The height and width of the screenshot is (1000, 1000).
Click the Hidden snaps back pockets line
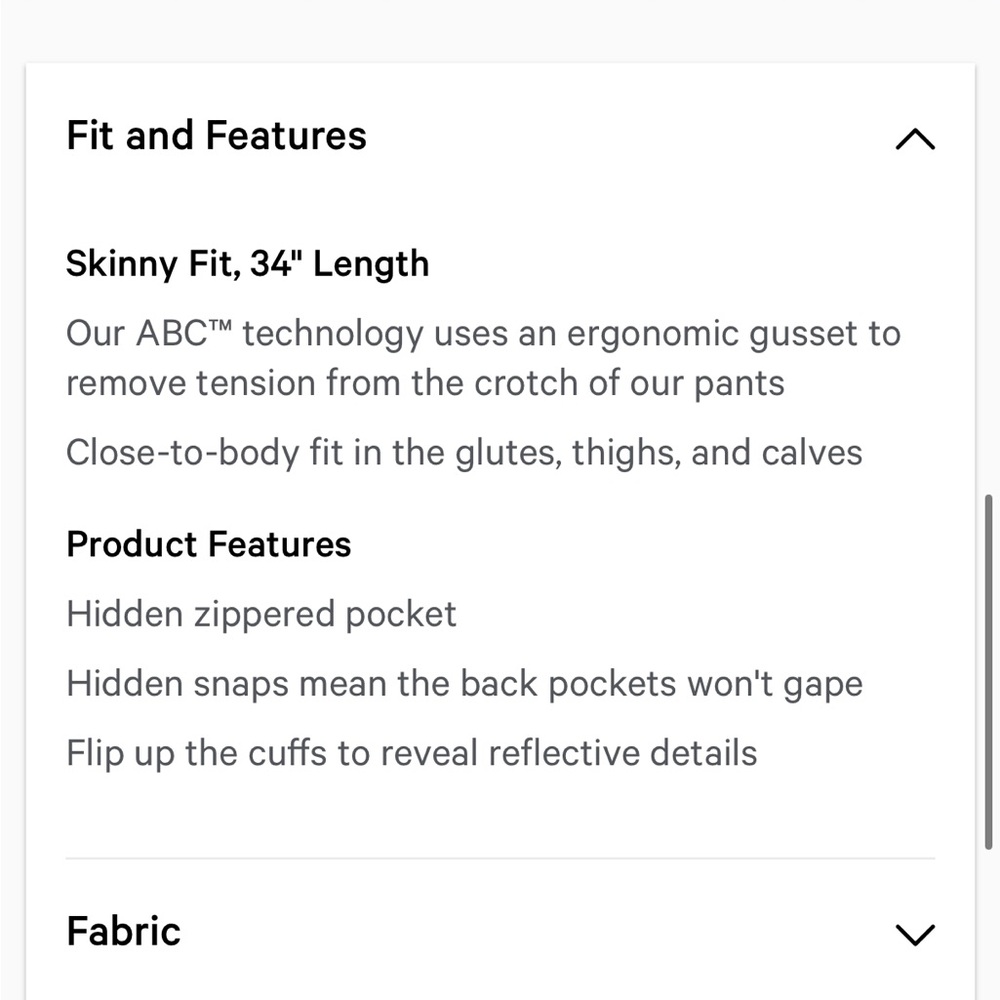pos(464,684)
